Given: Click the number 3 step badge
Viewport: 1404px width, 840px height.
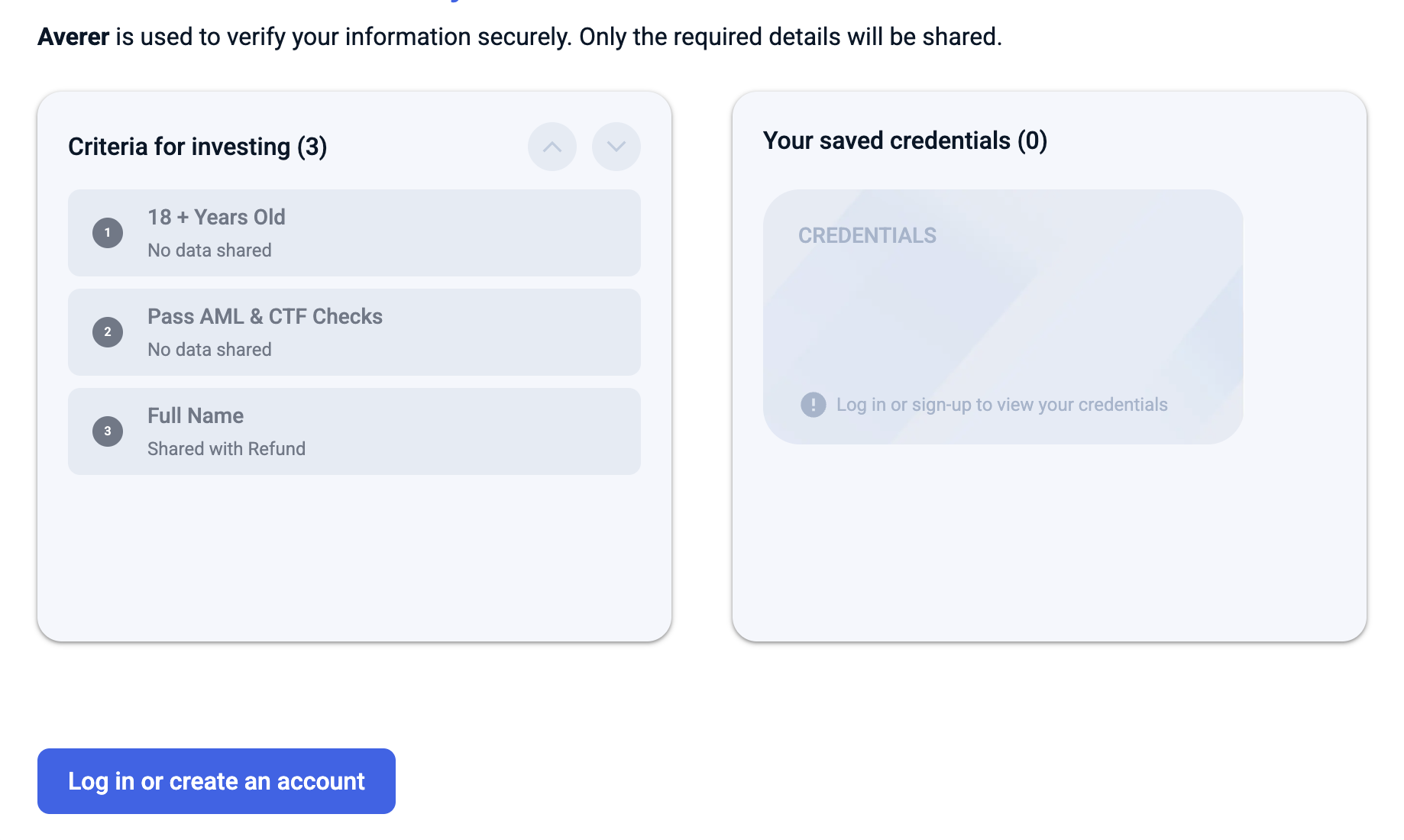Looking at the screenshot, I should (x=108, y=431).
